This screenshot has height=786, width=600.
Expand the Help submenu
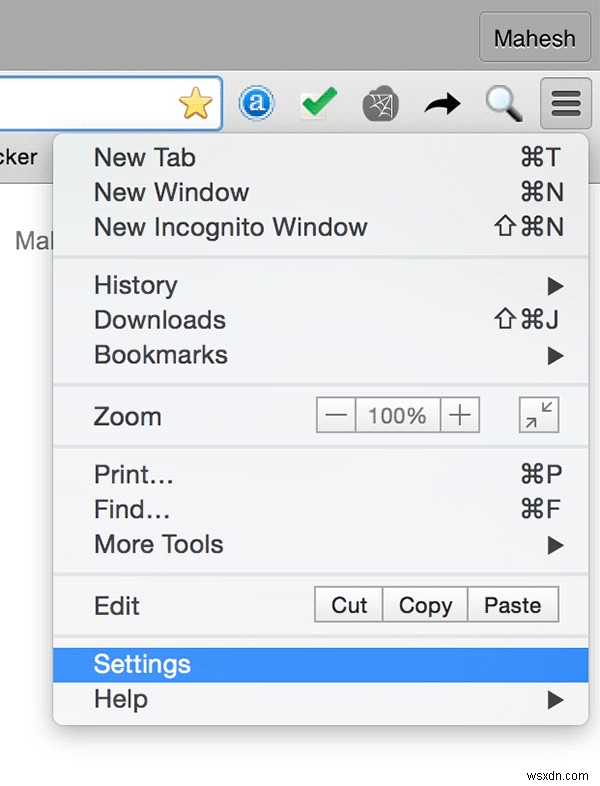point(320,700)
